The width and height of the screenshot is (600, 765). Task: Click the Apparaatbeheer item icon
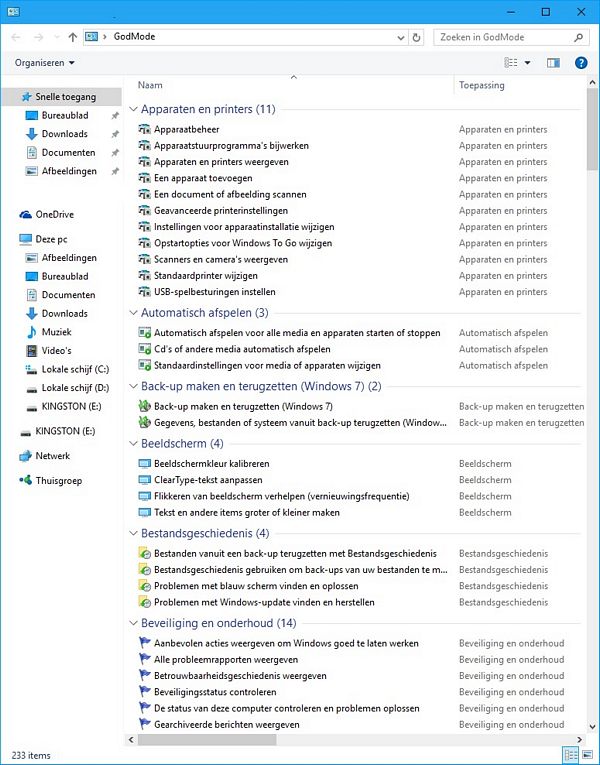point(144,129)
